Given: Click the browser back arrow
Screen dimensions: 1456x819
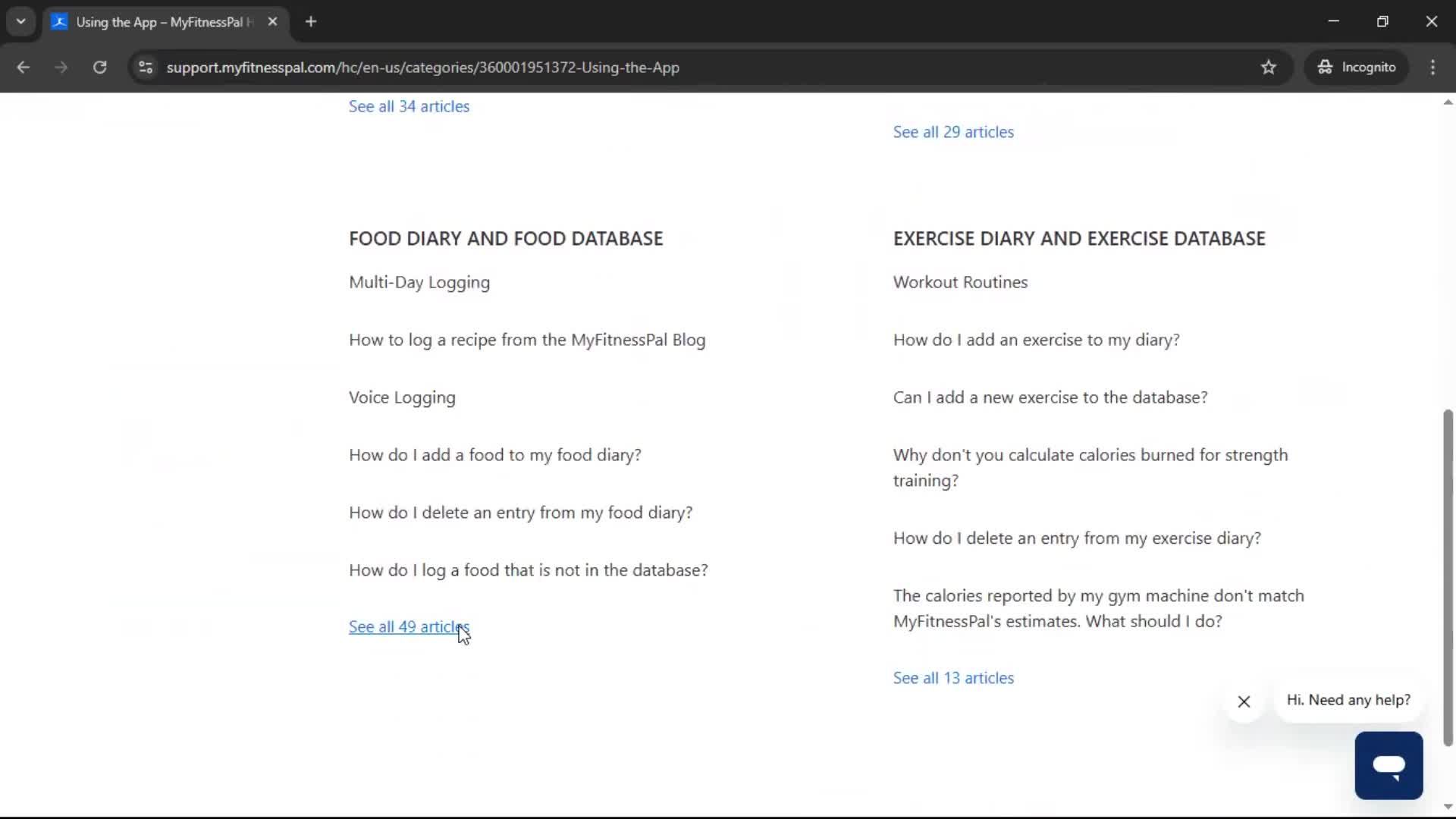Looking at the screenshot, I should (x=24, y=67).
